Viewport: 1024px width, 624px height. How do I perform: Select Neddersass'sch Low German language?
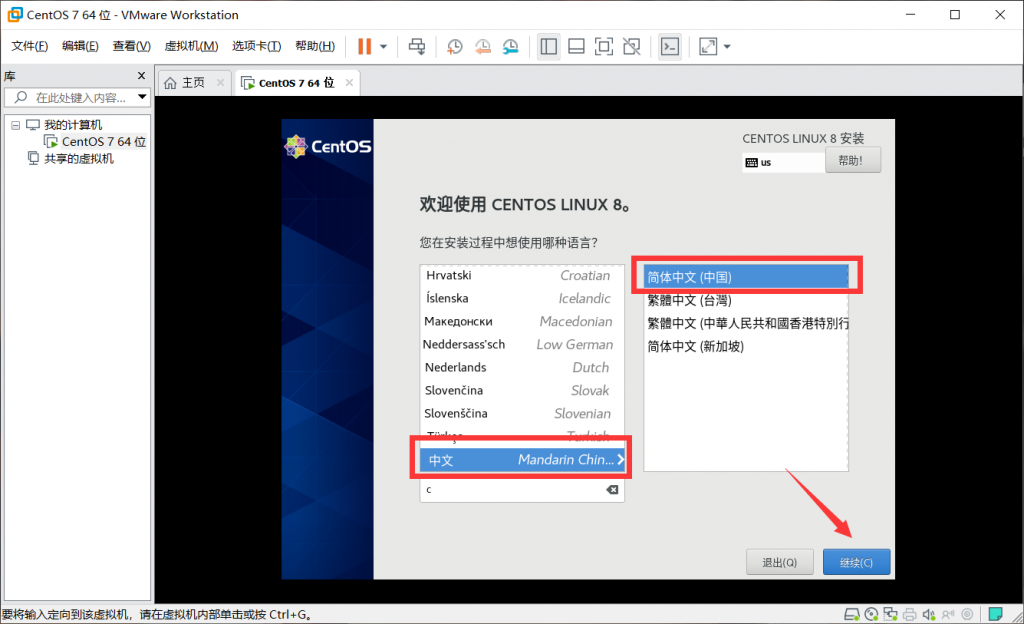tap(521, 344)
